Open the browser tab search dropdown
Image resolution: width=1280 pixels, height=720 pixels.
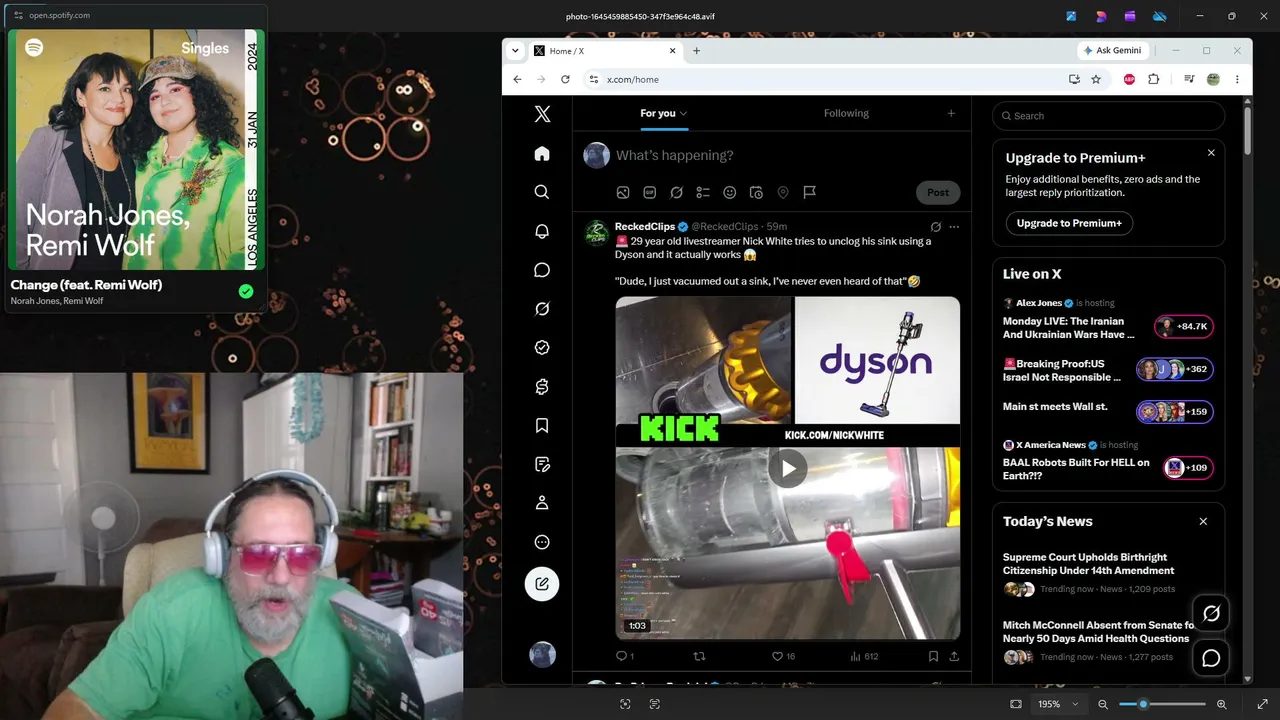515,51
